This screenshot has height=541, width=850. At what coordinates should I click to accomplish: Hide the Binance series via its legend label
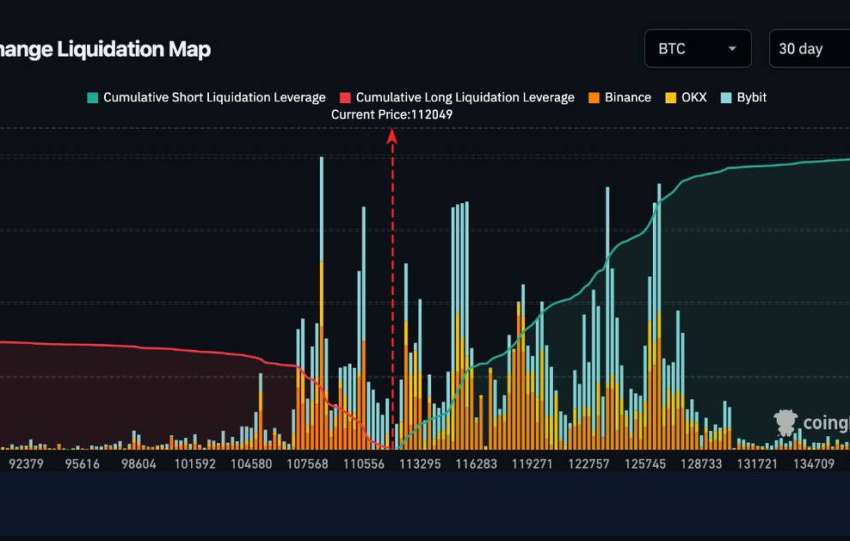click(x=627, y=98)
